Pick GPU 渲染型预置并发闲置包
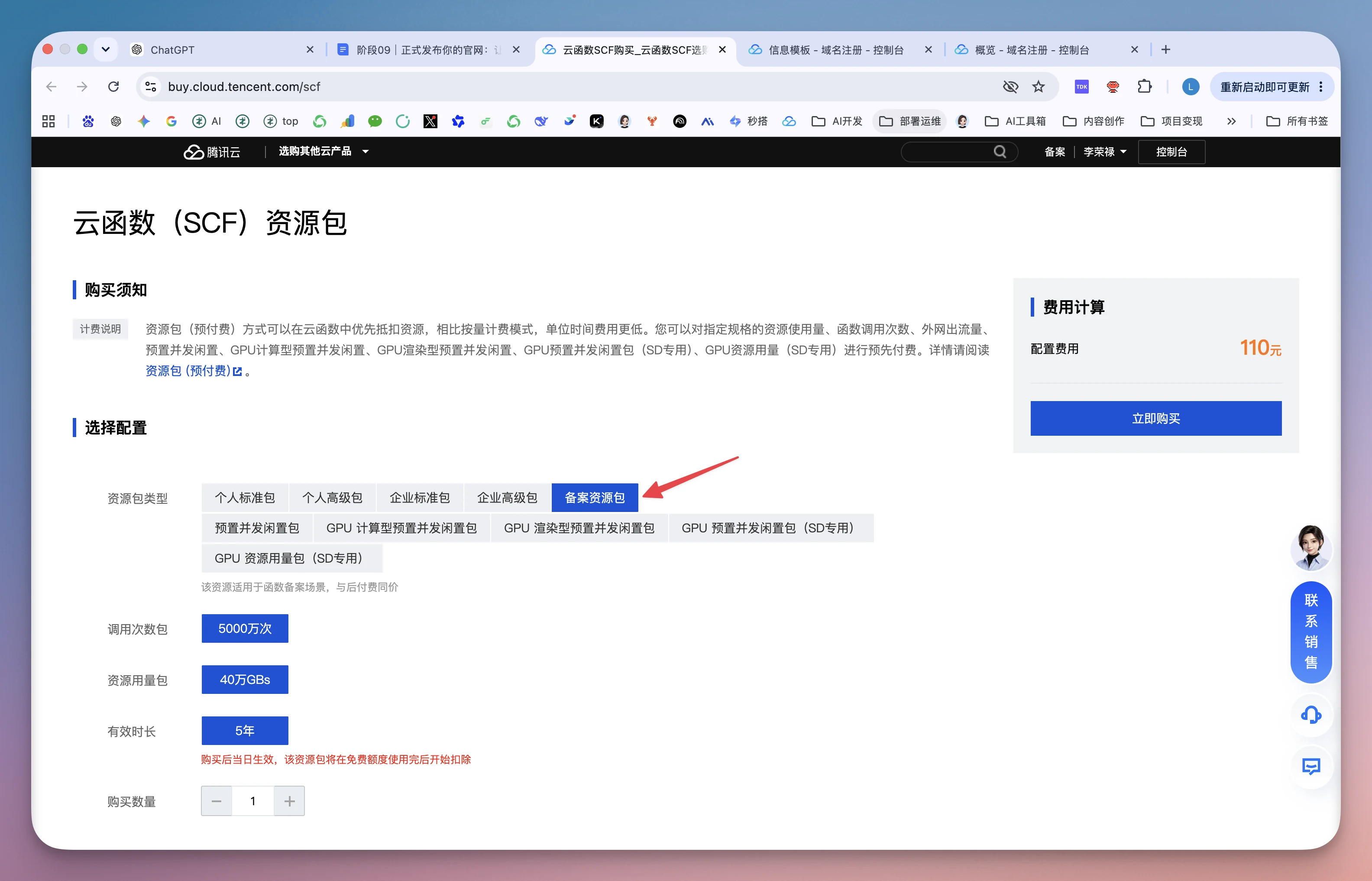 579,528
